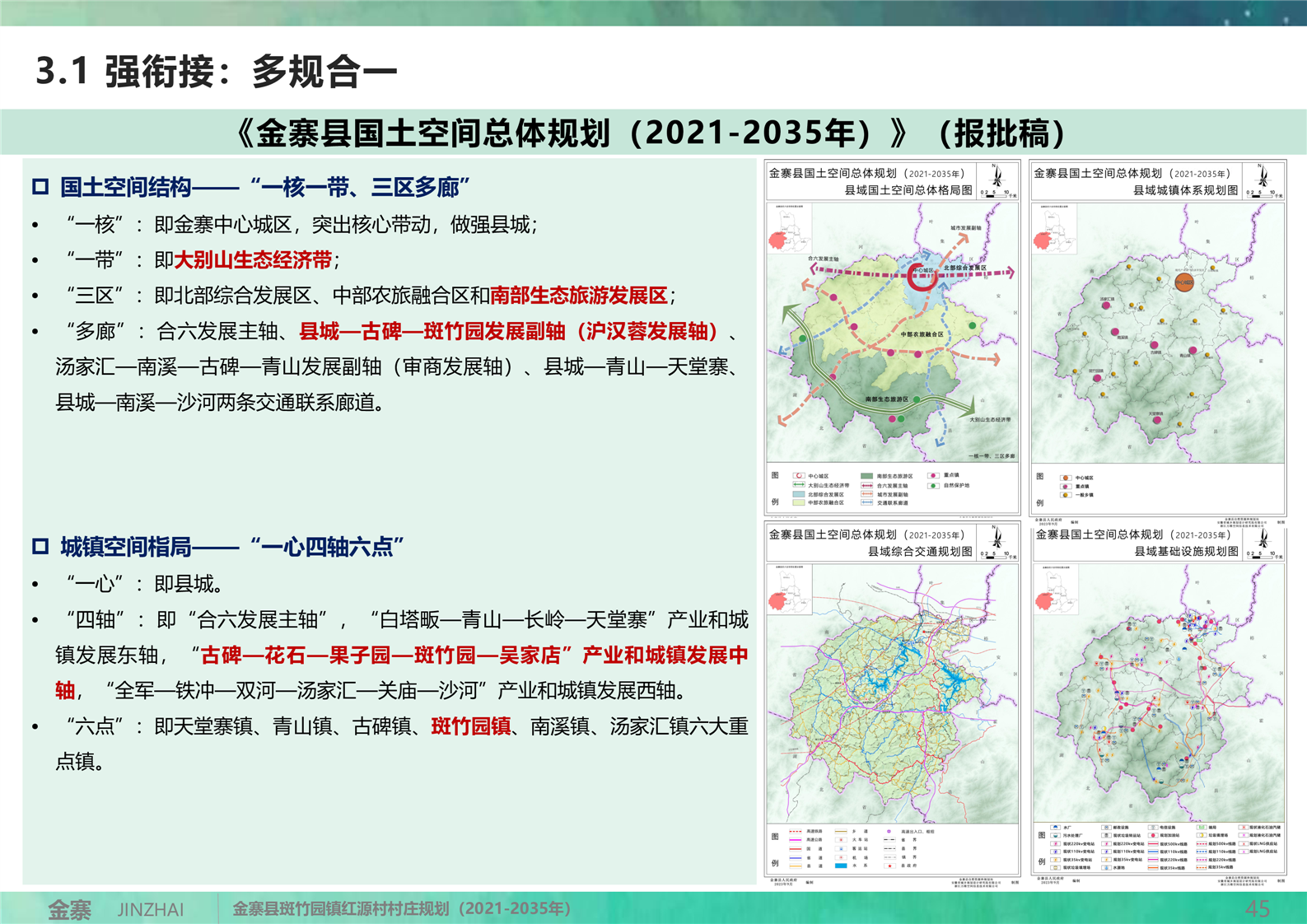The width and height of the screenshot is (1307, 924).
Task: Click the red text 大别山生态经济带
Action: click(253, 260)
